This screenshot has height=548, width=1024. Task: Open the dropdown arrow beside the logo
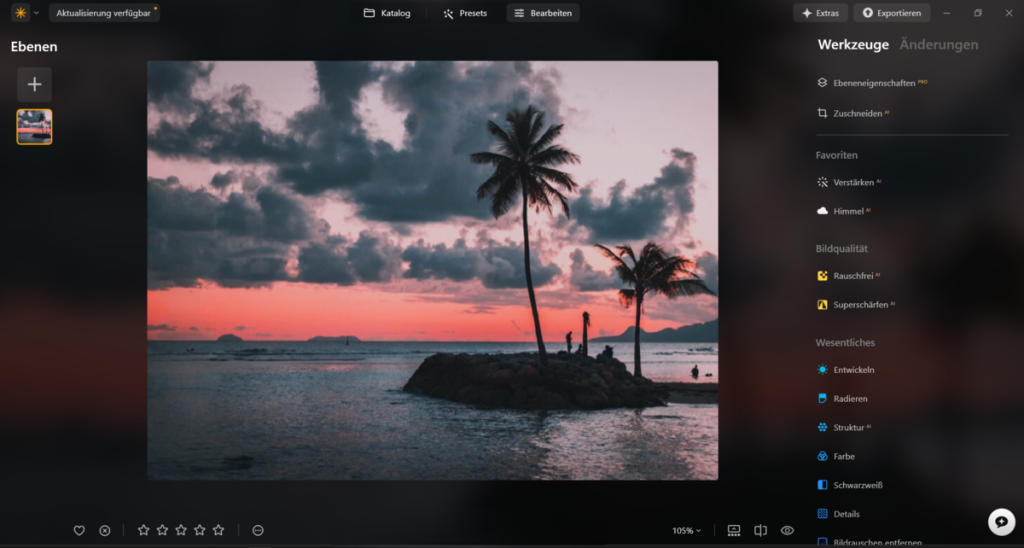[36, 13]
